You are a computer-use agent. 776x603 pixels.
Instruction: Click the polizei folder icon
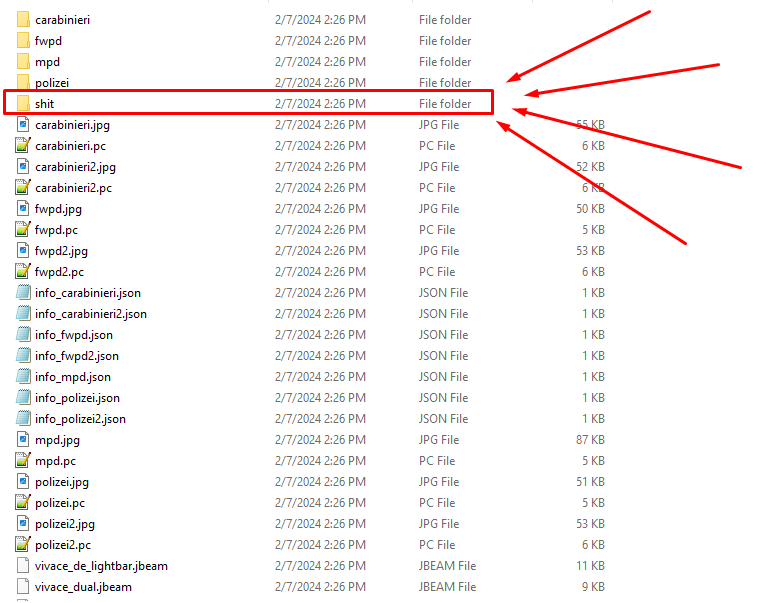(x=23, y=82)
